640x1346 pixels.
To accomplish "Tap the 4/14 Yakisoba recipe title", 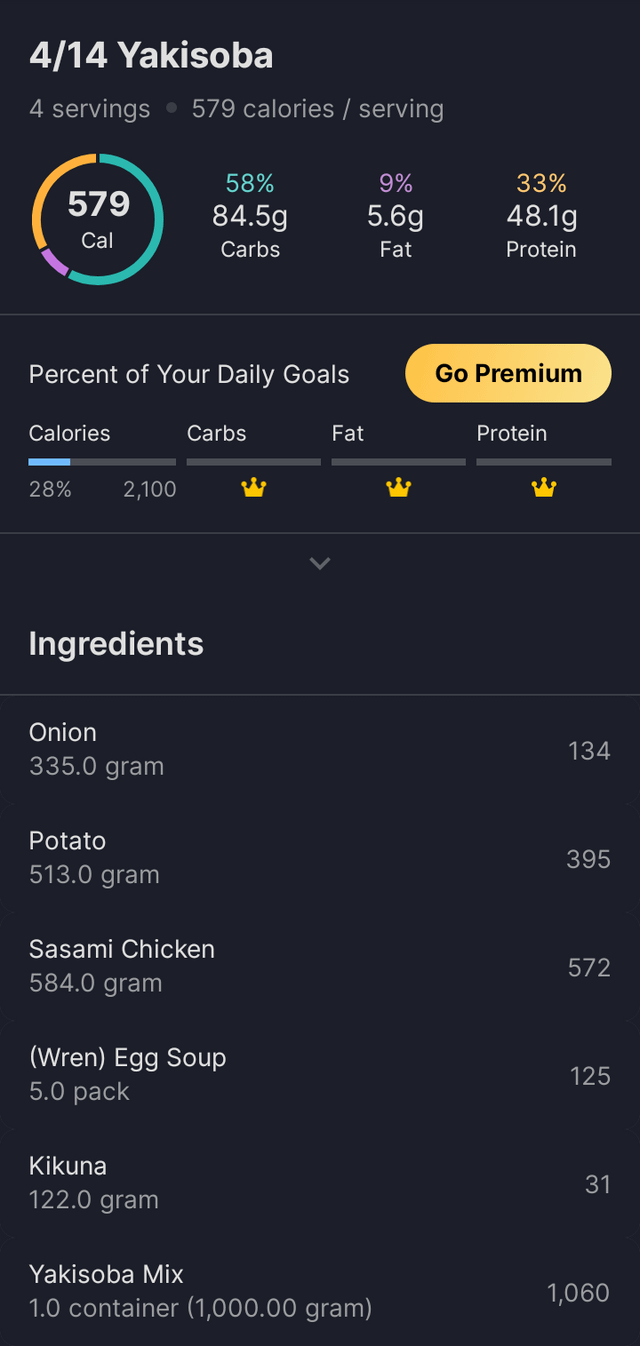I will pos(151,56).
